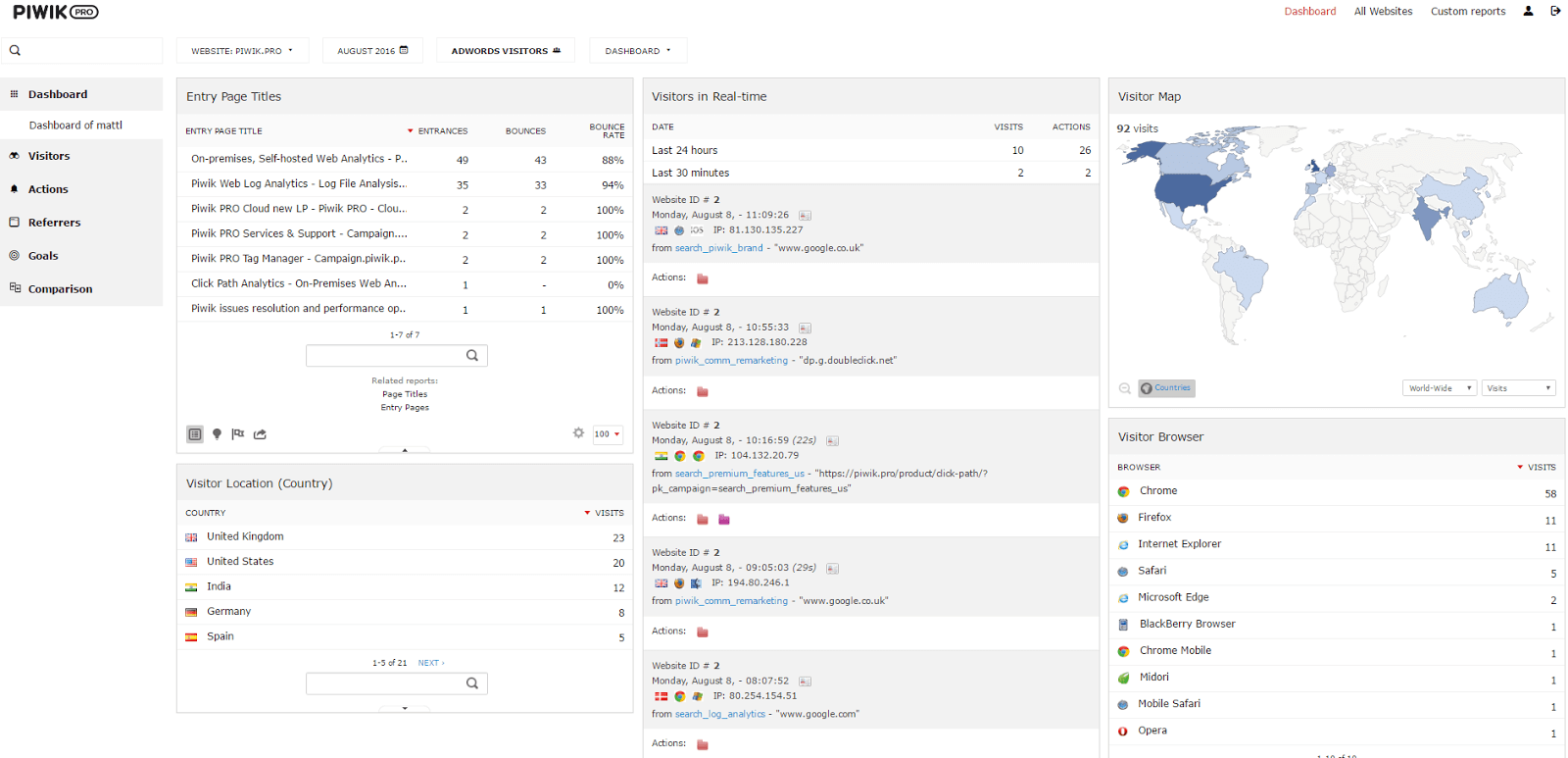Open Entry Pages related report

[405, 408]
